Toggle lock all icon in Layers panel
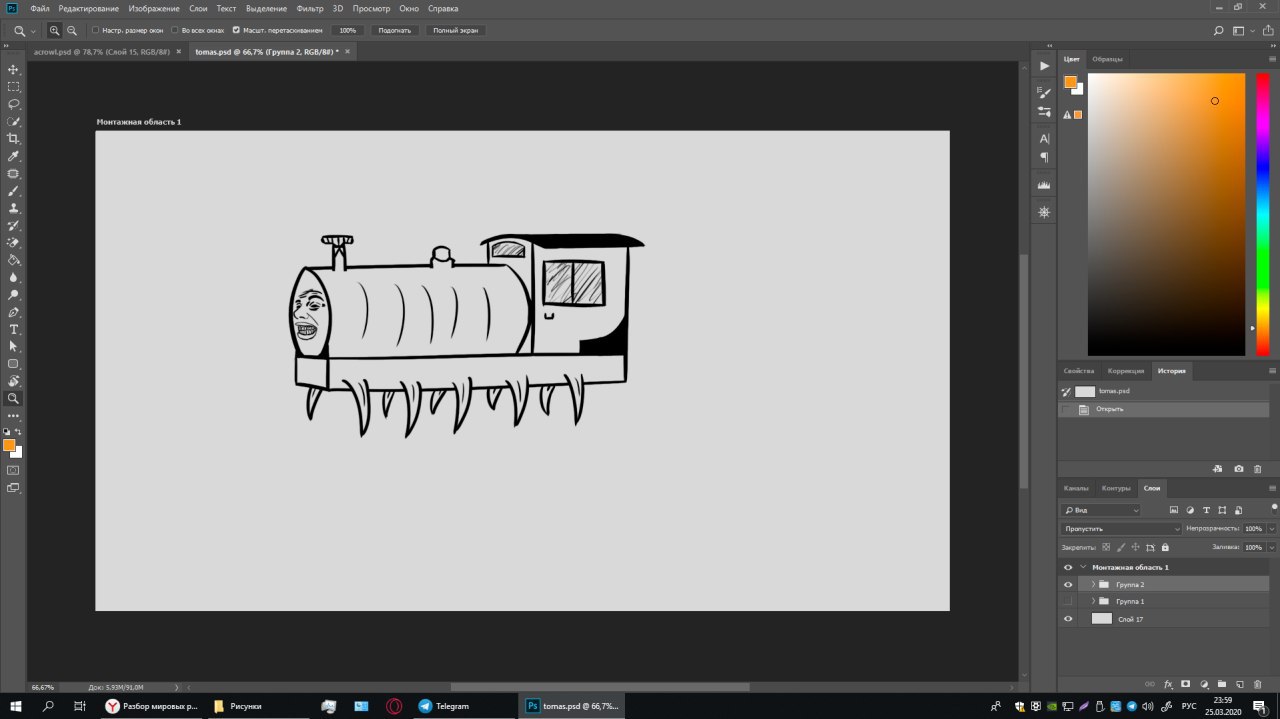1280x719 pixels. click(1166, 547)
